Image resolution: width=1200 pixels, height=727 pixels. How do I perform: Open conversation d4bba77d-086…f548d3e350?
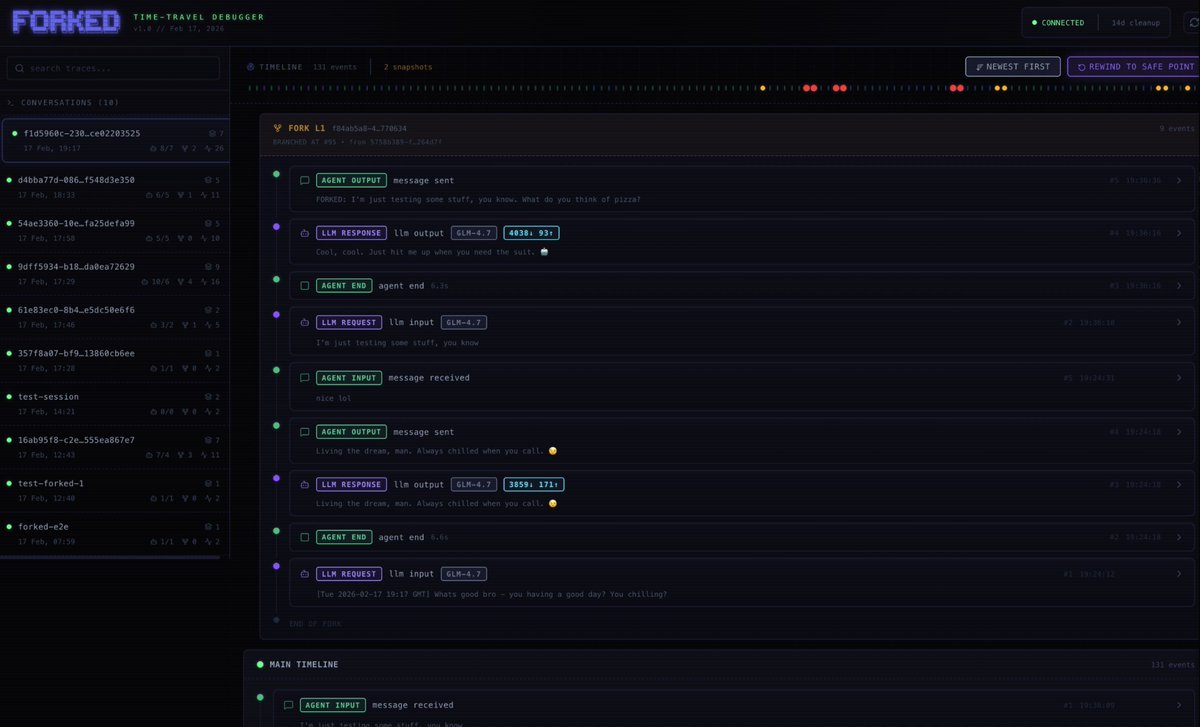(x=115, y=187)
